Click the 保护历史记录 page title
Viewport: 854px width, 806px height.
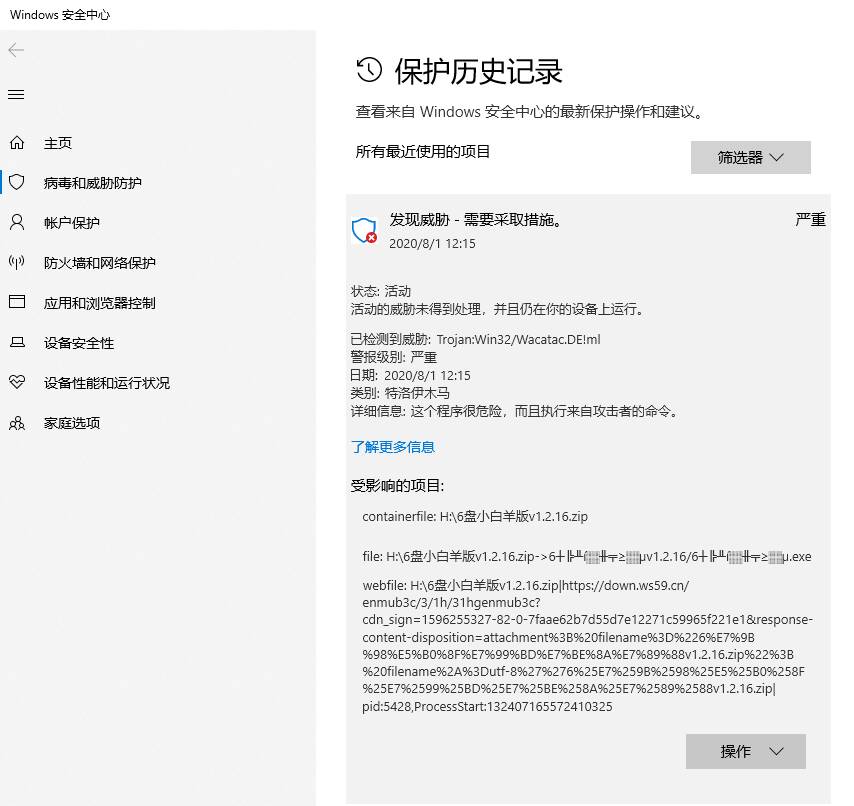click(x=478, y=71)
